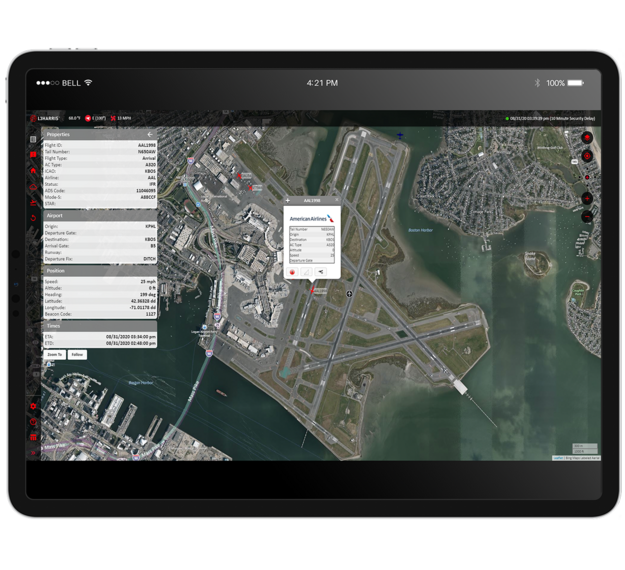The width and height of the screenshot is (625, 570).
Task: Click the Tail Number row
Action: (x=100, y=151)
